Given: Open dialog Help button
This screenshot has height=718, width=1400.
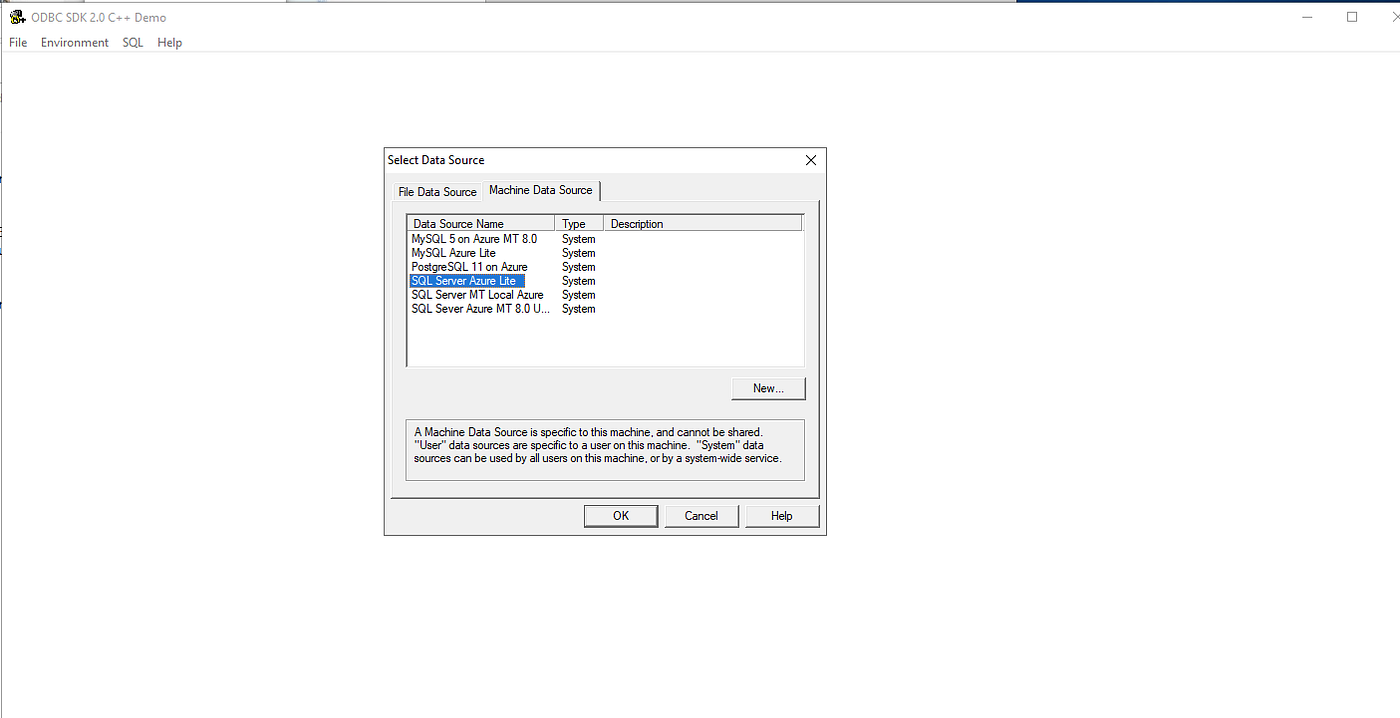Looking at the screenshot, I should tap(782, 516).
